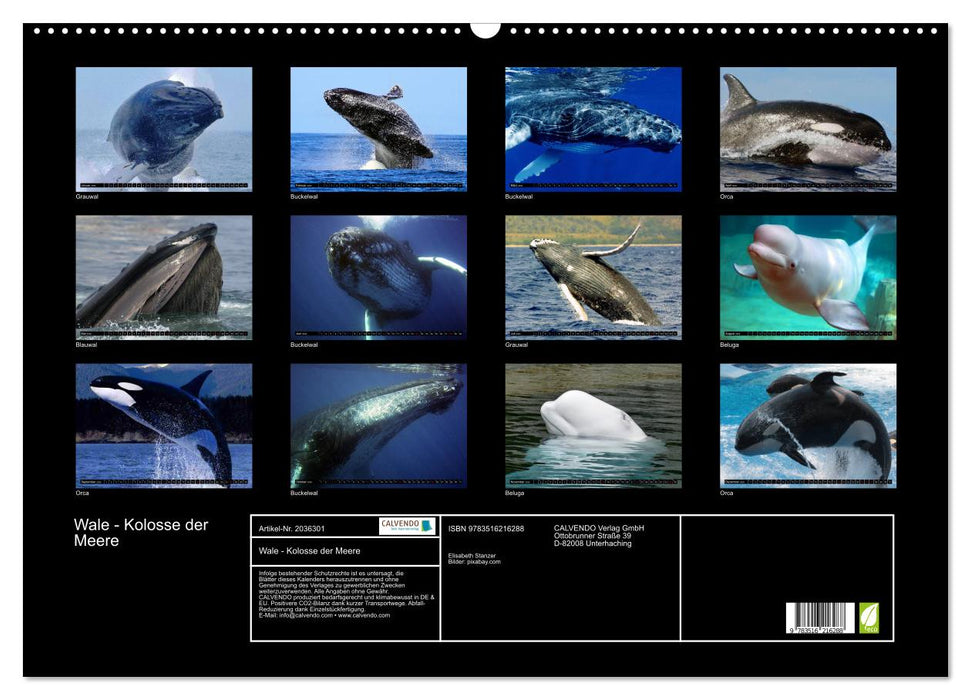971x700 pixels.
Task: Click the large title 'Wale - Kolosse der Meere'
Action: pos(141,533)
